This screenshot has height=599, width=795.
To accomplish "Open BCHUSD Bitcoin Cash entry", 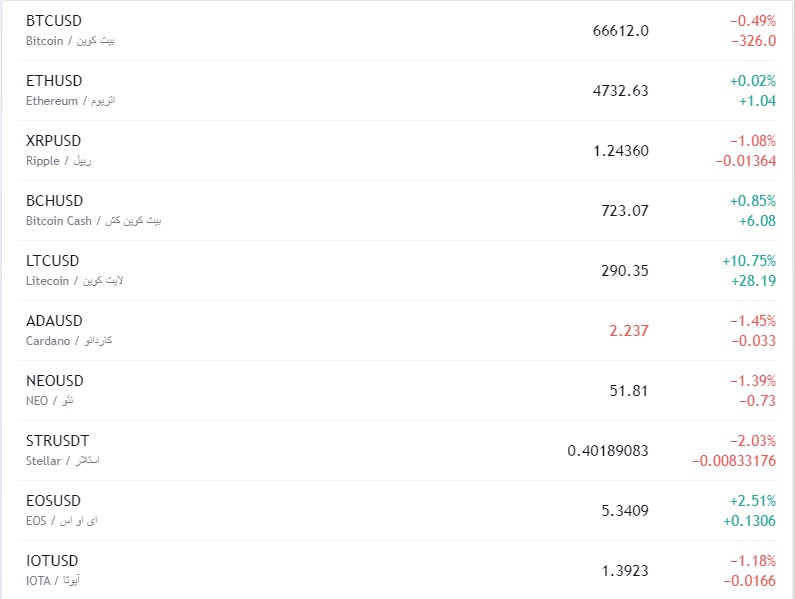I will pos(54,201).
